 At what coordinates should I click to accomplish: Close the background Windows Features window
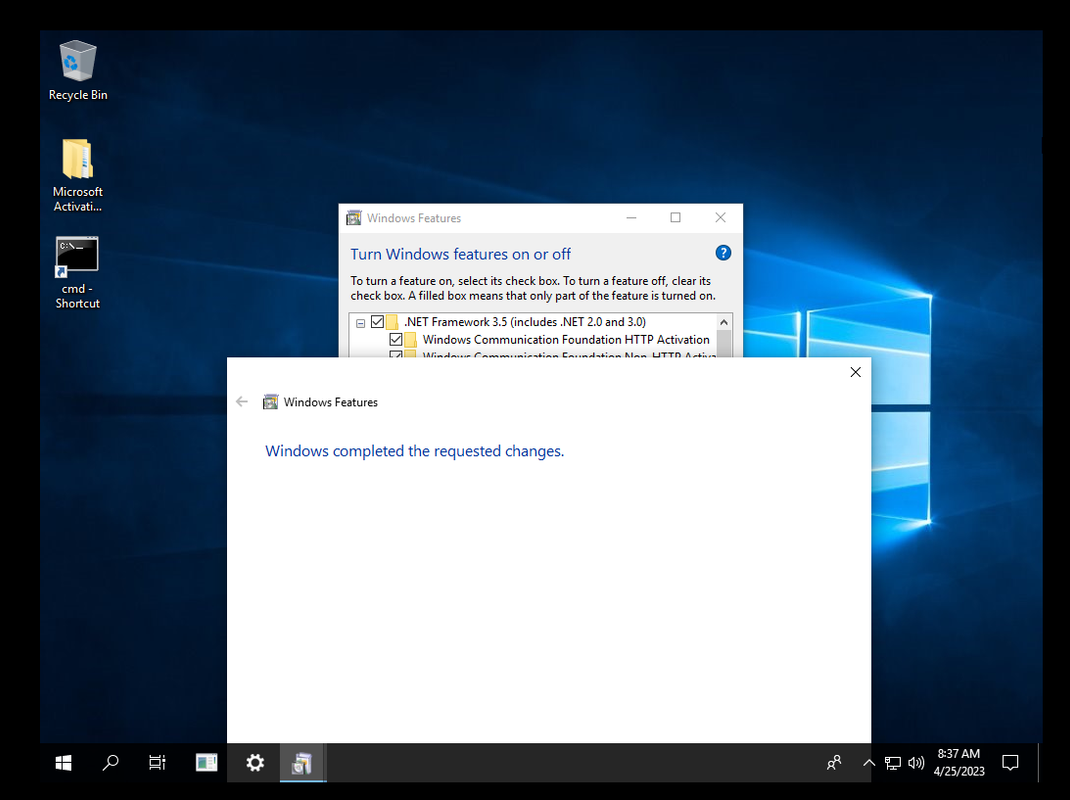[x=721, y=218]
